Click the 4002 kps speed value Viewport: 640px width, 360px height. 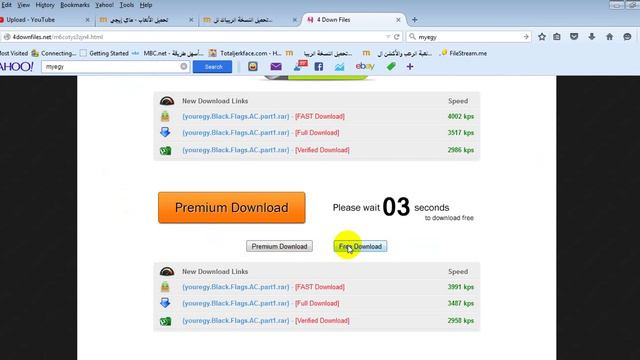461,116
